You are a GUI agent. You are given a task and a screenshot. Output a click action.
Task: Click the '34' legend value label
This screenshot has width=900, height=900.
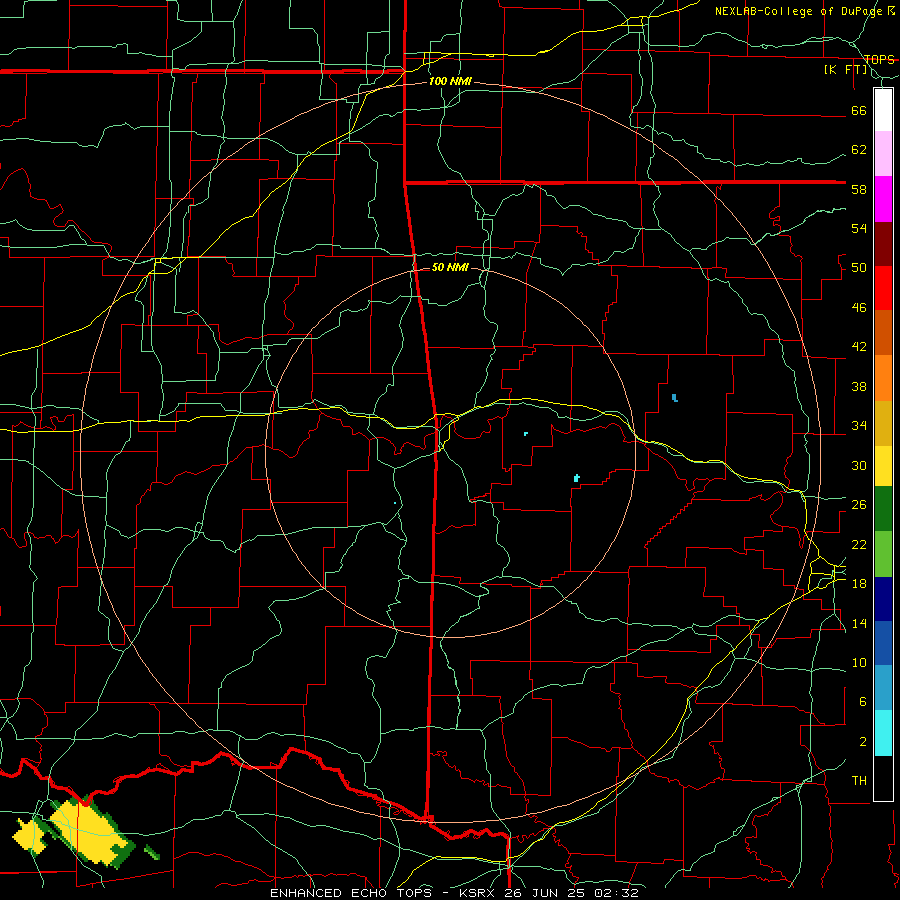859,426
